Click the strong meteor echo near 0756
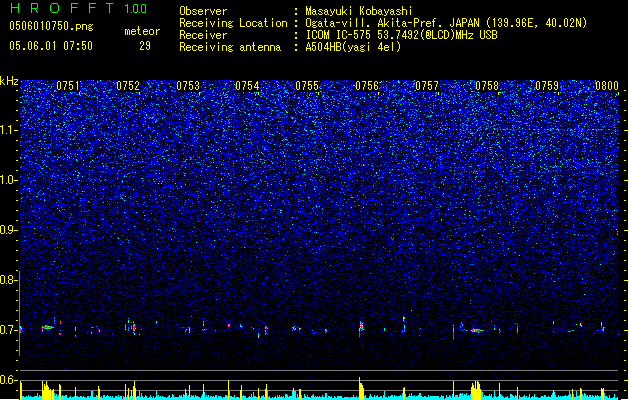 point(361,328)
